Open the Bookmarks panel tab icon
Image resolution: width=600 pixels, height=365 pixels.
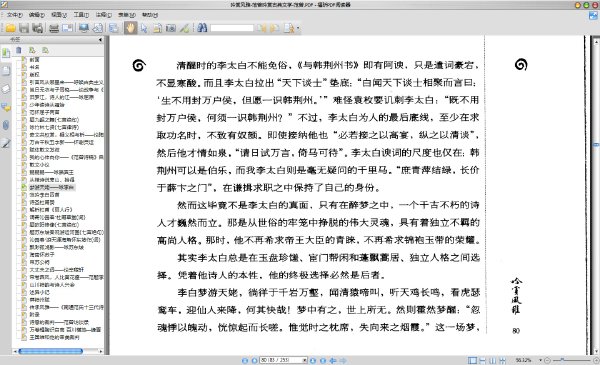click(x=6, y=53)
